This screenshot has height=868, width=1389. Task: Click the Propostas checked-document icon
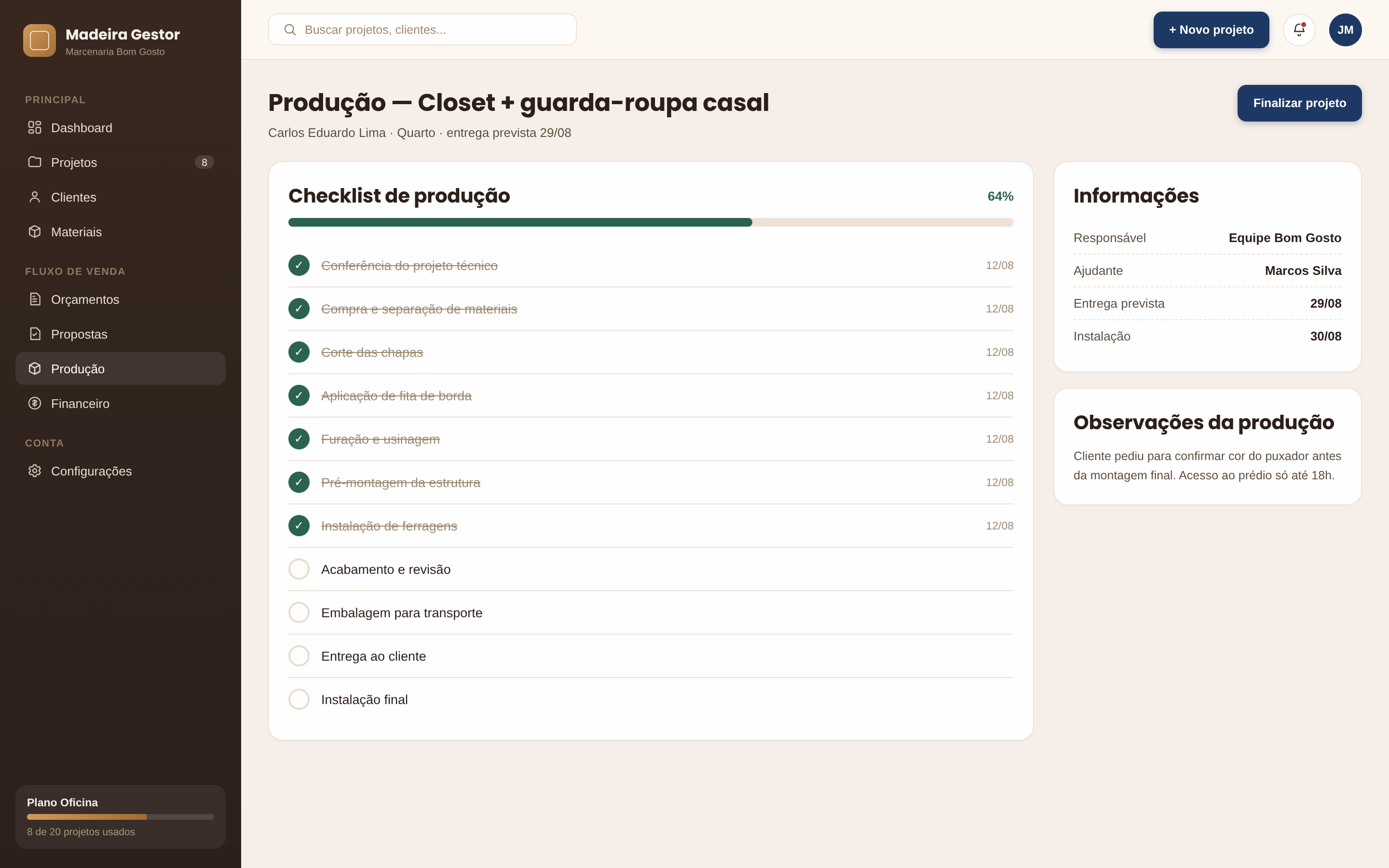click(35, 334)
